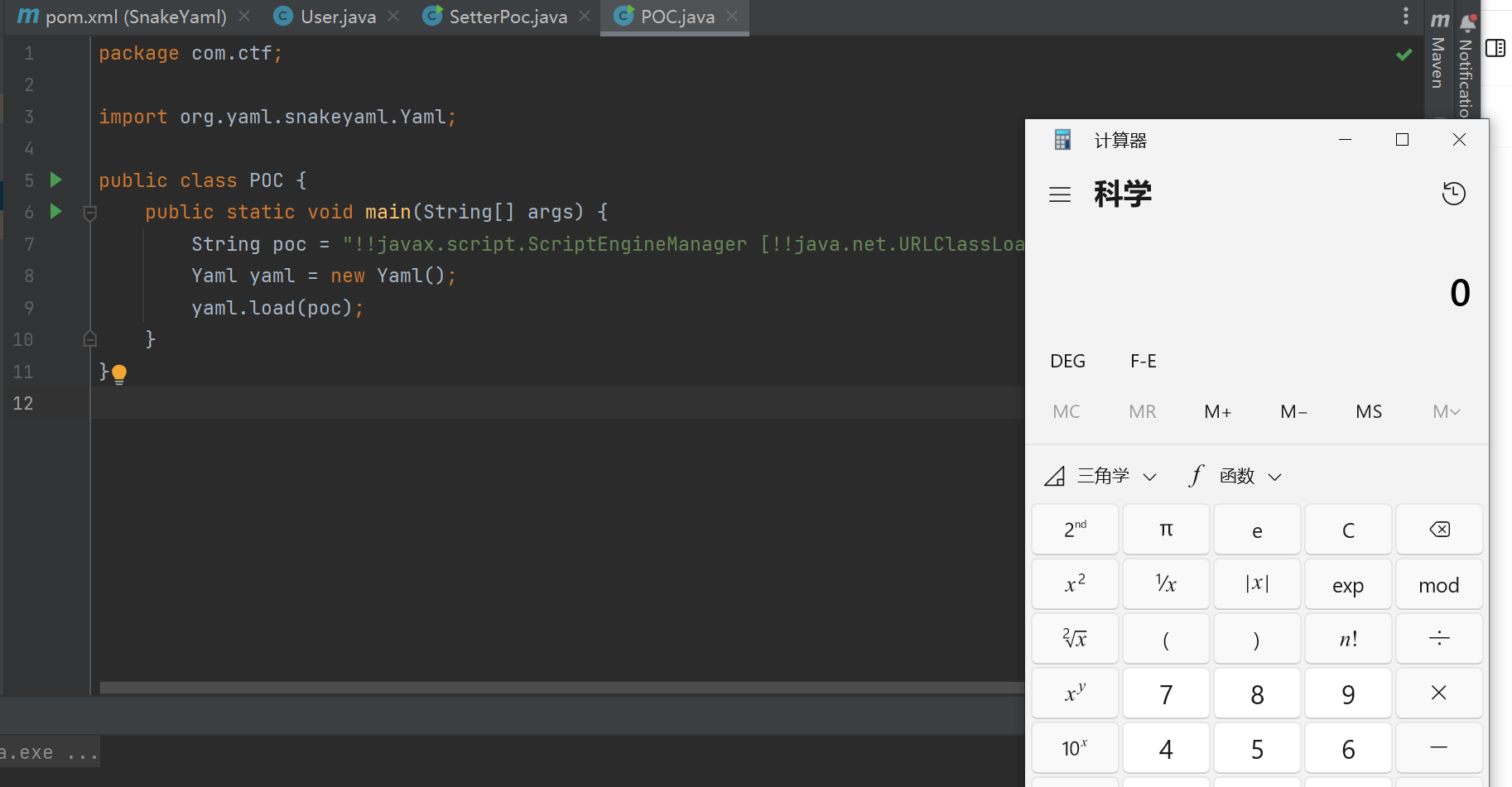Click the backspace delete key

[1439, 530]
